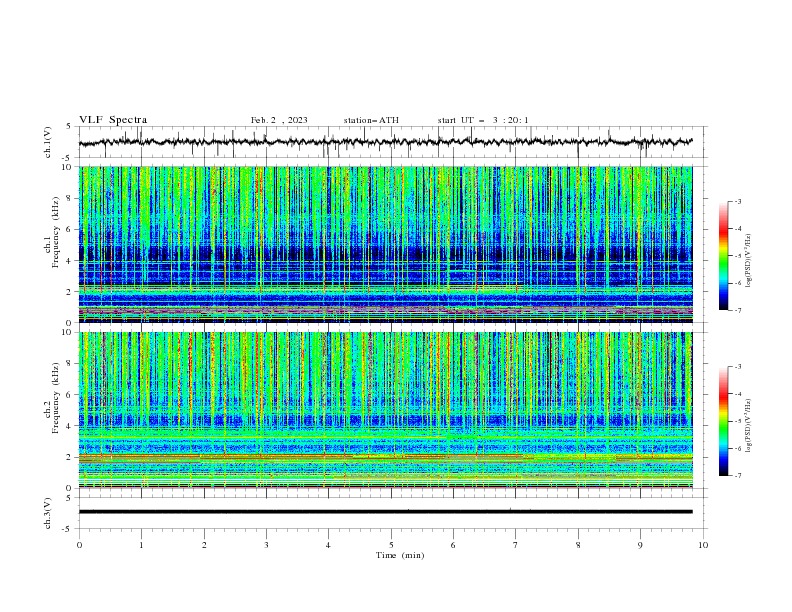Click time axis tick label '0'
Image resolution: width=792 pixels, height=612 pixels.
(x=79, y=545)
